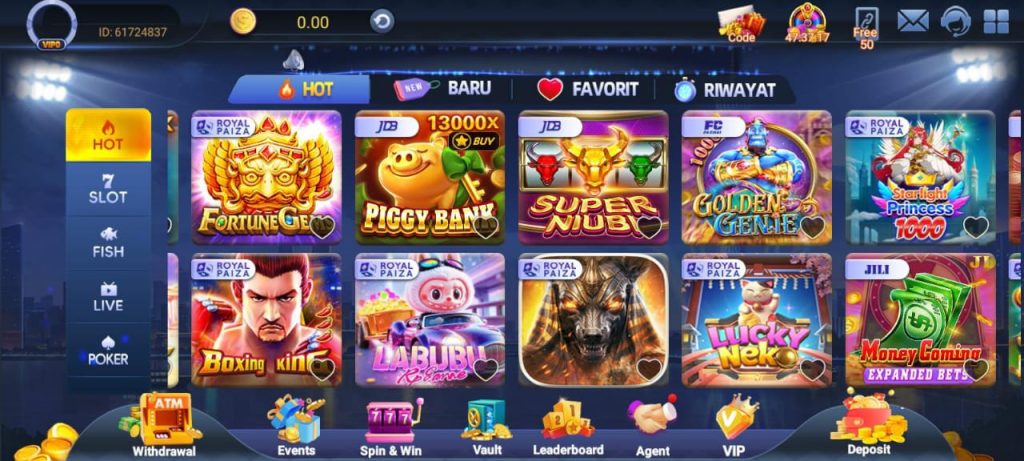The height and width of the screenshot is (461, 1024).
Task: Switch to the BARU tab
Action: 442,89
